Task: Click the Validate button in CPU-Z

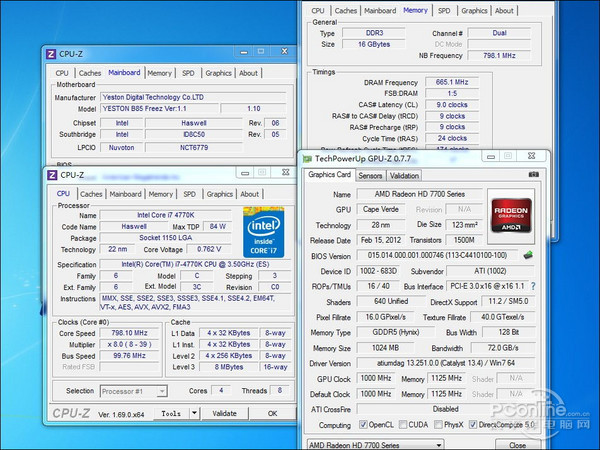Action: pos(225,412)
